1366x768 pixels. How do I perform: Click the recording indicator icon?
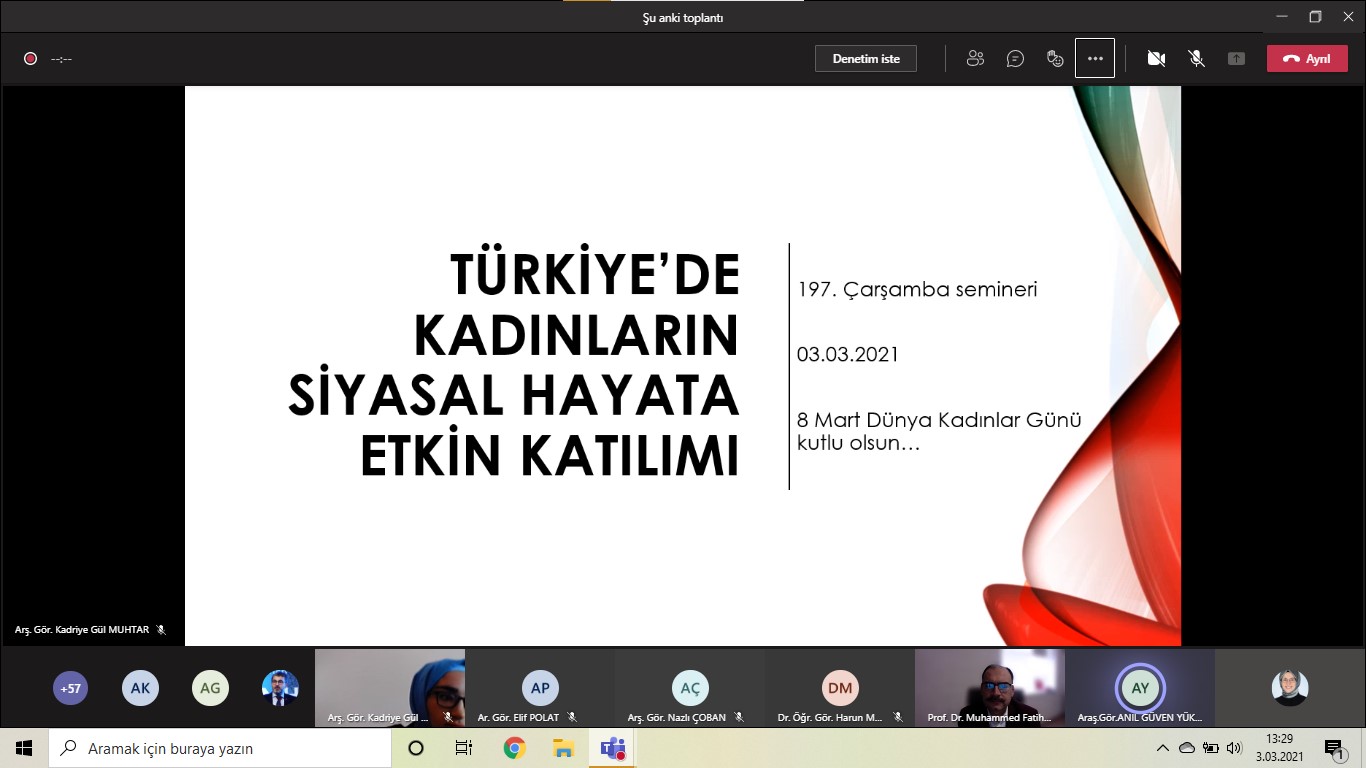click(30, 59)
